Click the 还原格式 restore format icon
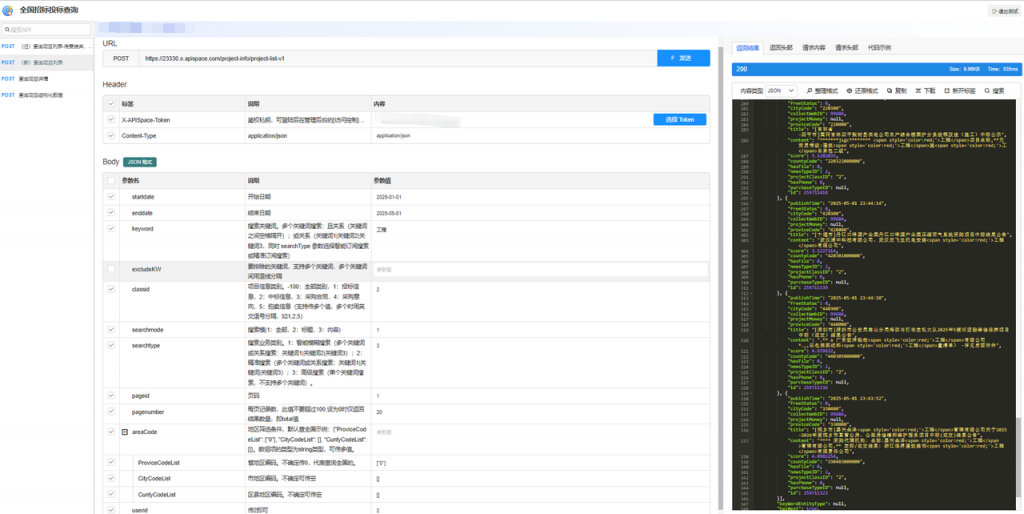Image resolution: width=1024 pixels, height=514 pixels. 850,90
